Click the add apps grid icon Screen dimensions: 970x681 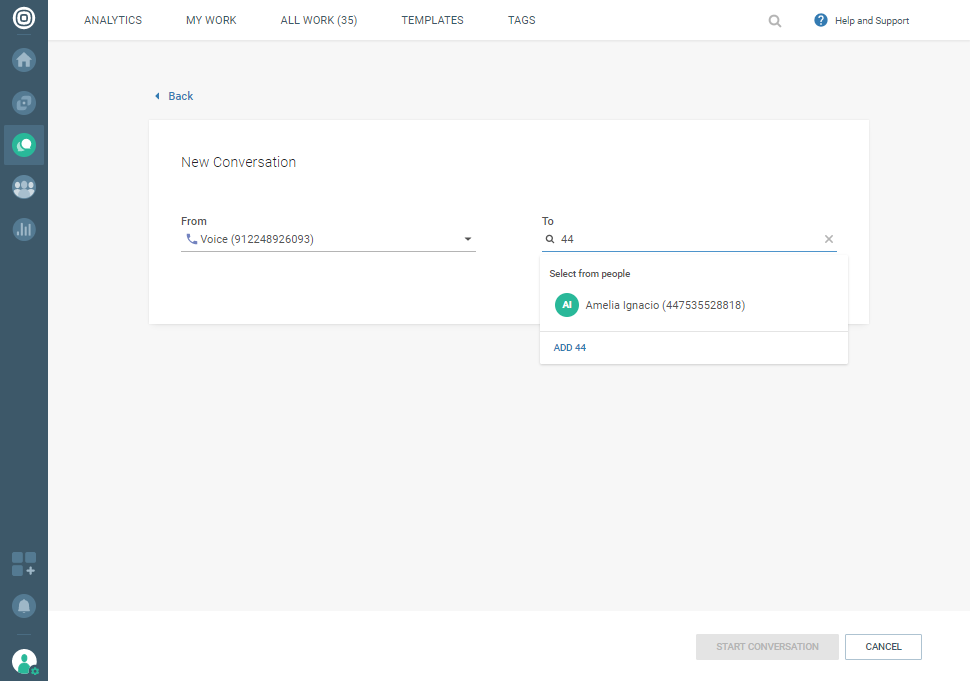[24, 564]
